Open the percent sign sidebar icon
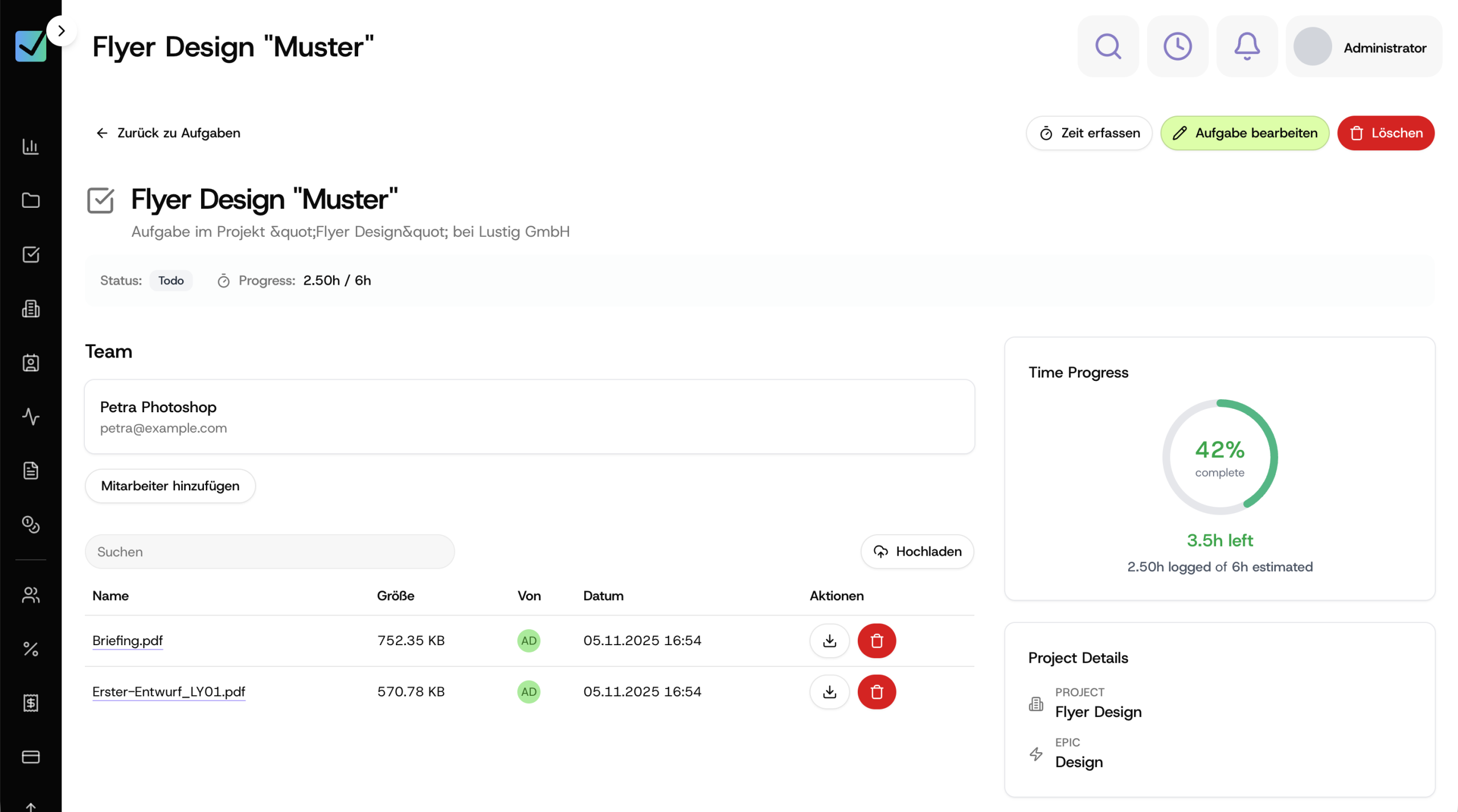The width and height of the screenshot is (1458, 812). [31, 649]
